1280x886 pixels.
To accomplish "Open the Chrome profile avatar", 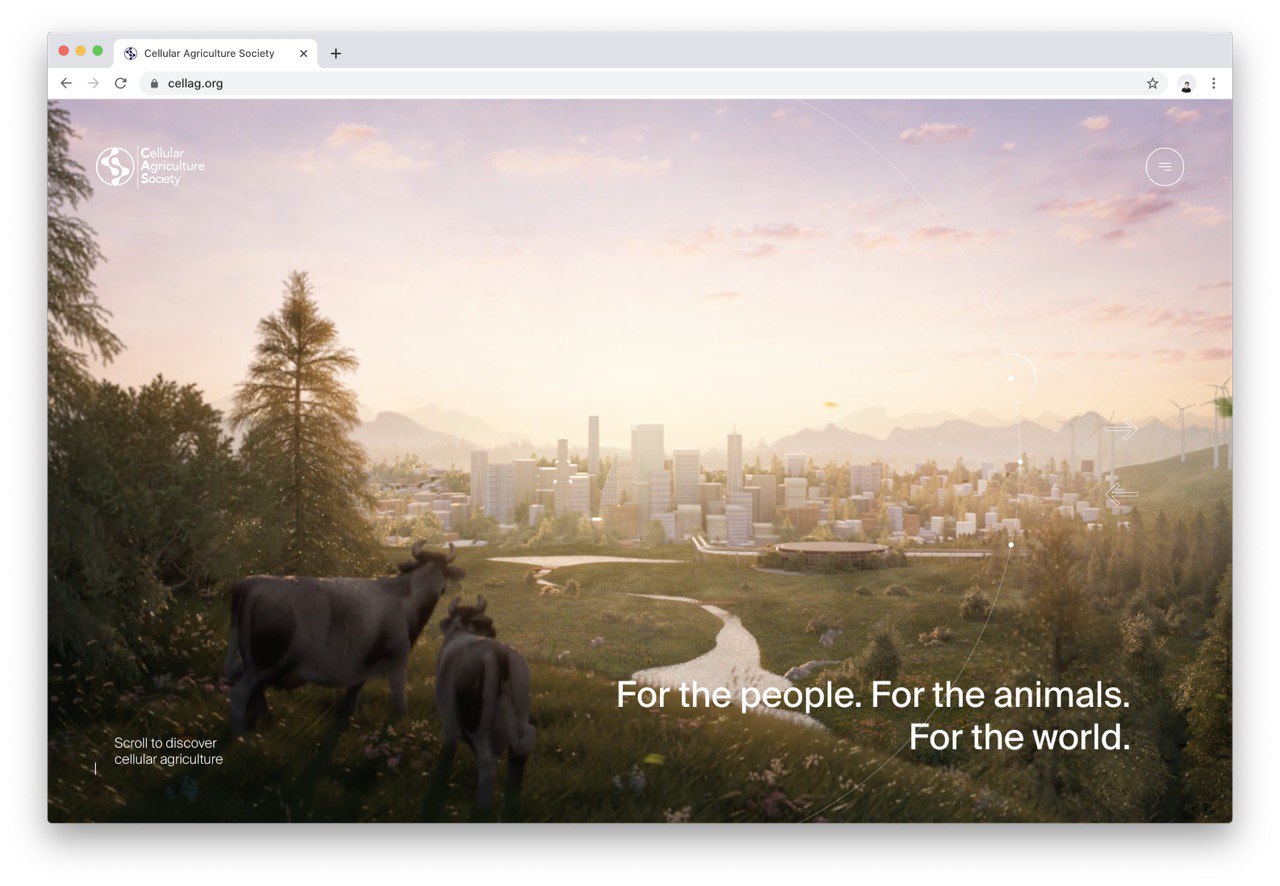I will (1186, 84).
